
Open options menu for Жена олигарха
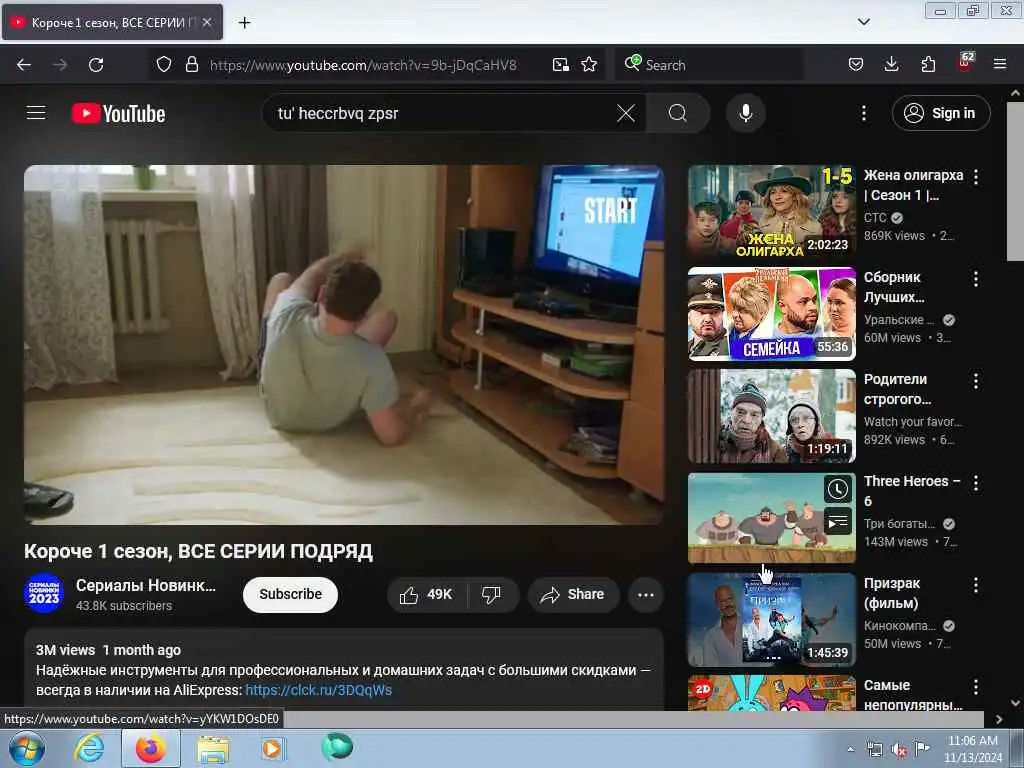click(x=976, y=176)
